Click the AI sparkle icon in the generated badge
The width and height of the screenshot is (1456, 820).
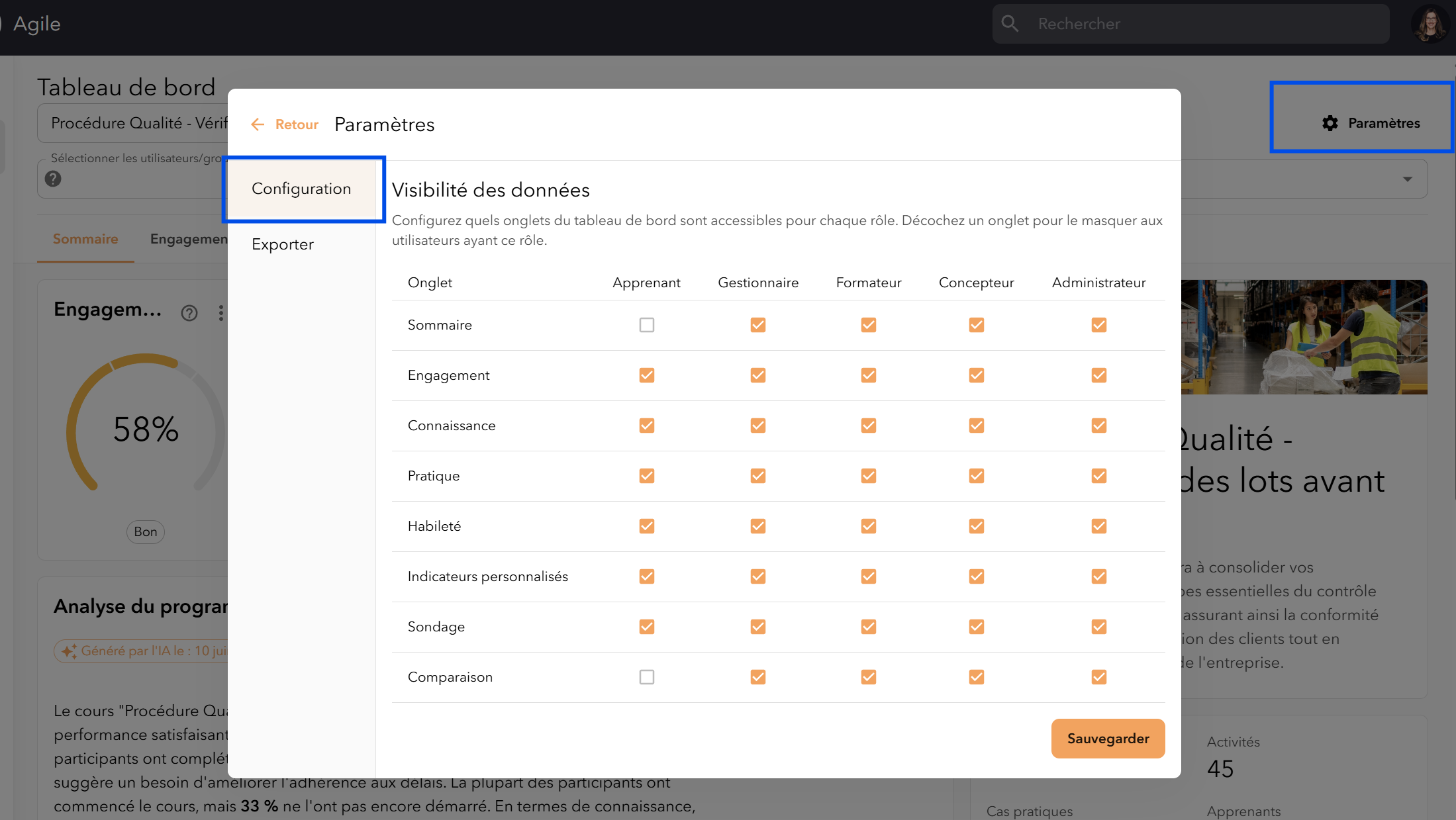click(69, 651)
